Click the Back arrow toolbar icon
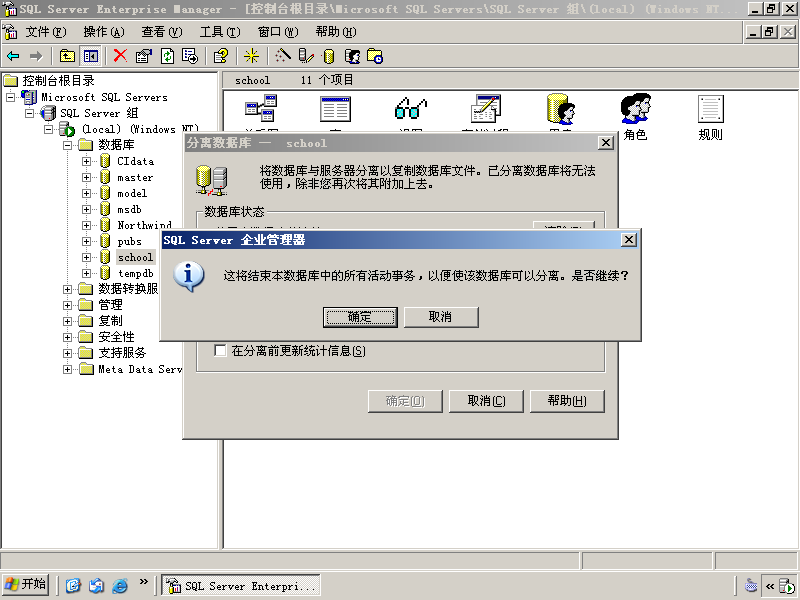The image size is (800, 600). 14,56
